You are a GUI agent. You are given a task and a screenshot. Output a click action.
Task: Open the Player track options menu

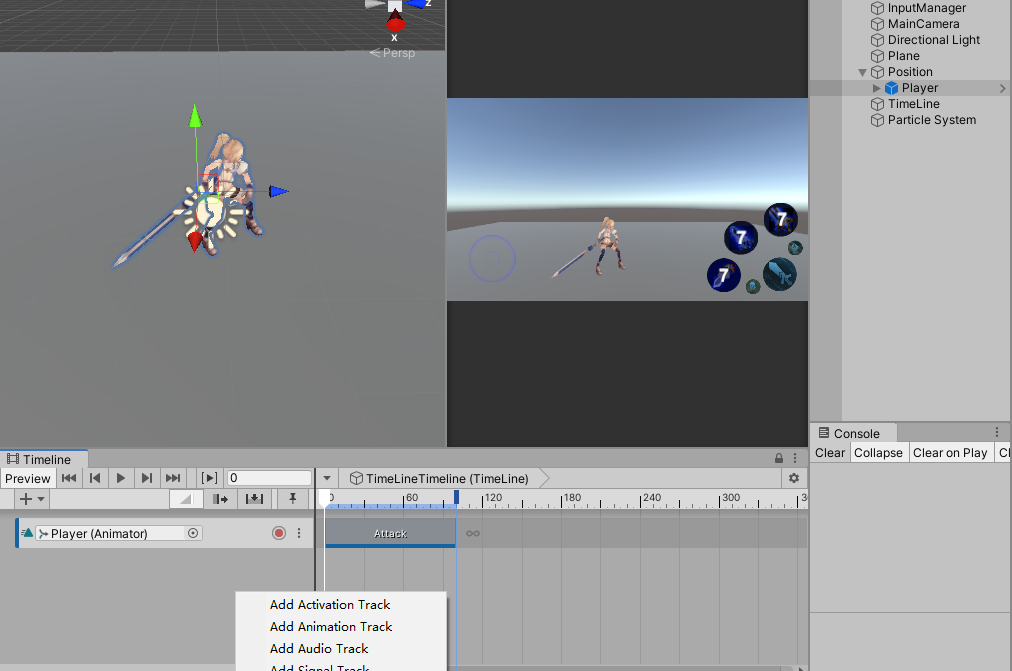[299, 533]
